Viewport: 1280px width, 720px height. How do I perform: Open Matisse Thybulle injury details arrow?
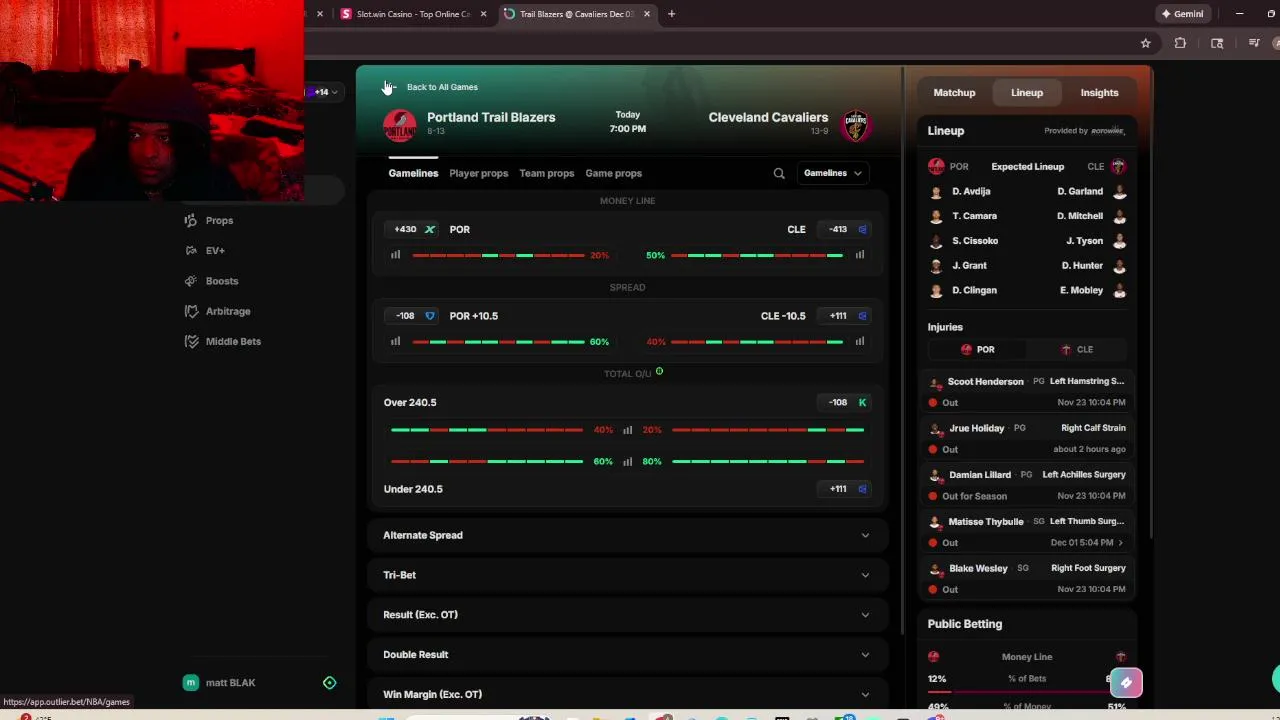1120,543
